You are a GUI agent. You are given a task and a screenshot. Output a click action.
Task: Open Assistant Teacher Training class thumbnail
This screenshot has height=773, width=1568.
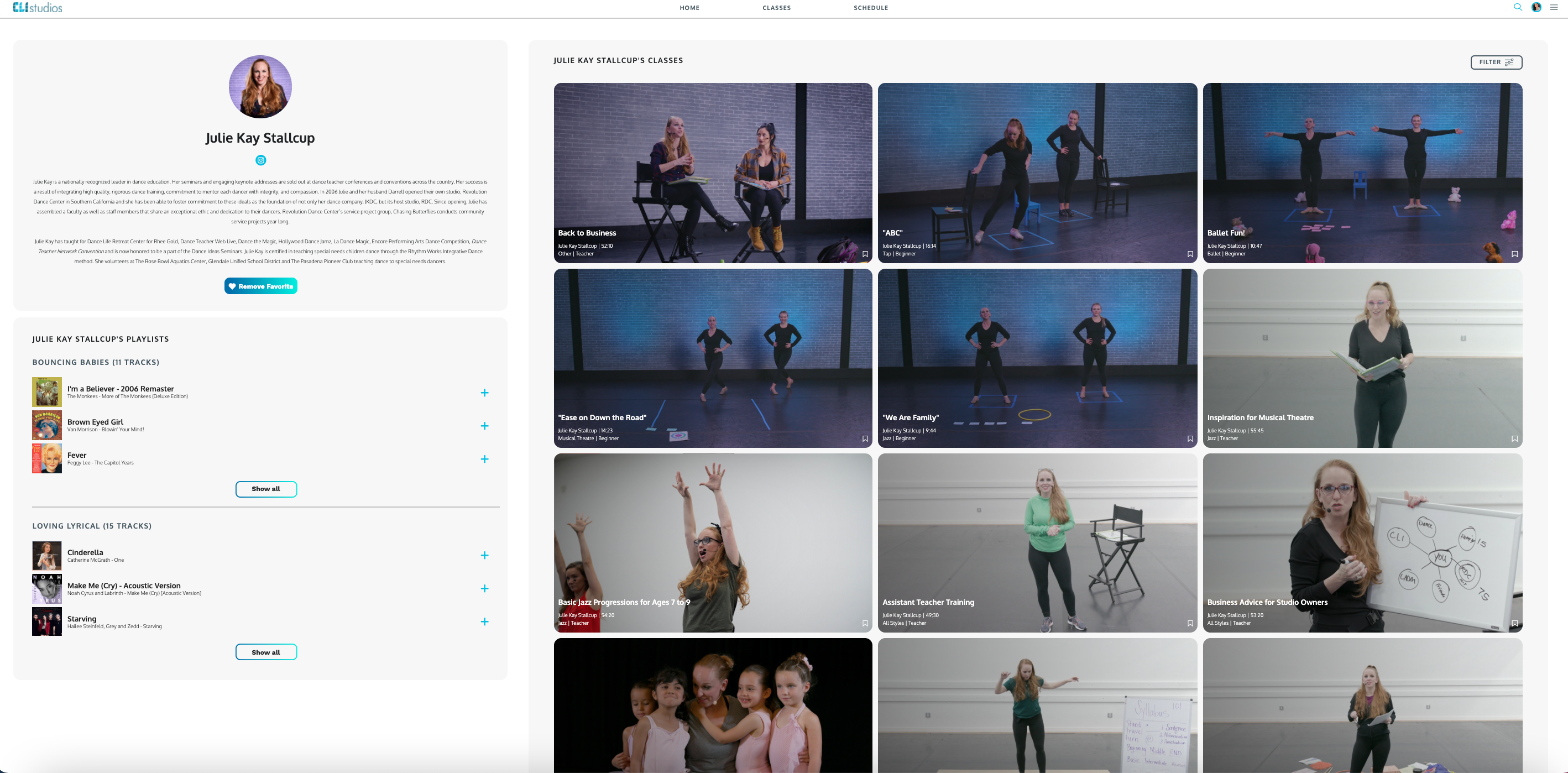(x=1037, y=543)
